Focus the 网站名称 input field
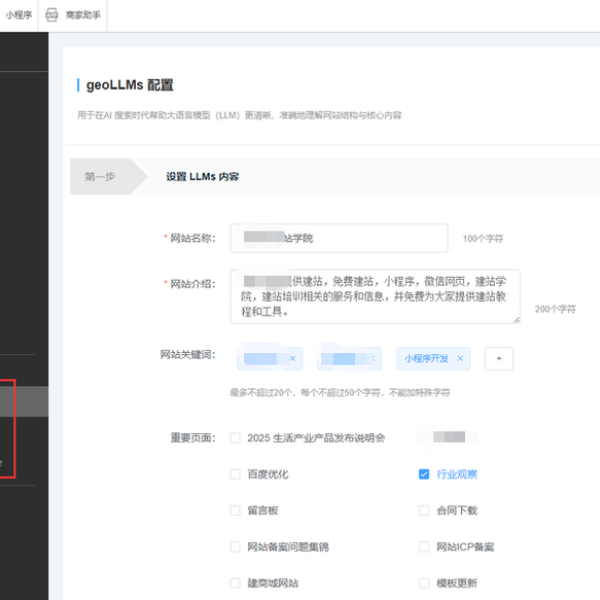The width and height of the screenshot is (600, 600). 338,239
